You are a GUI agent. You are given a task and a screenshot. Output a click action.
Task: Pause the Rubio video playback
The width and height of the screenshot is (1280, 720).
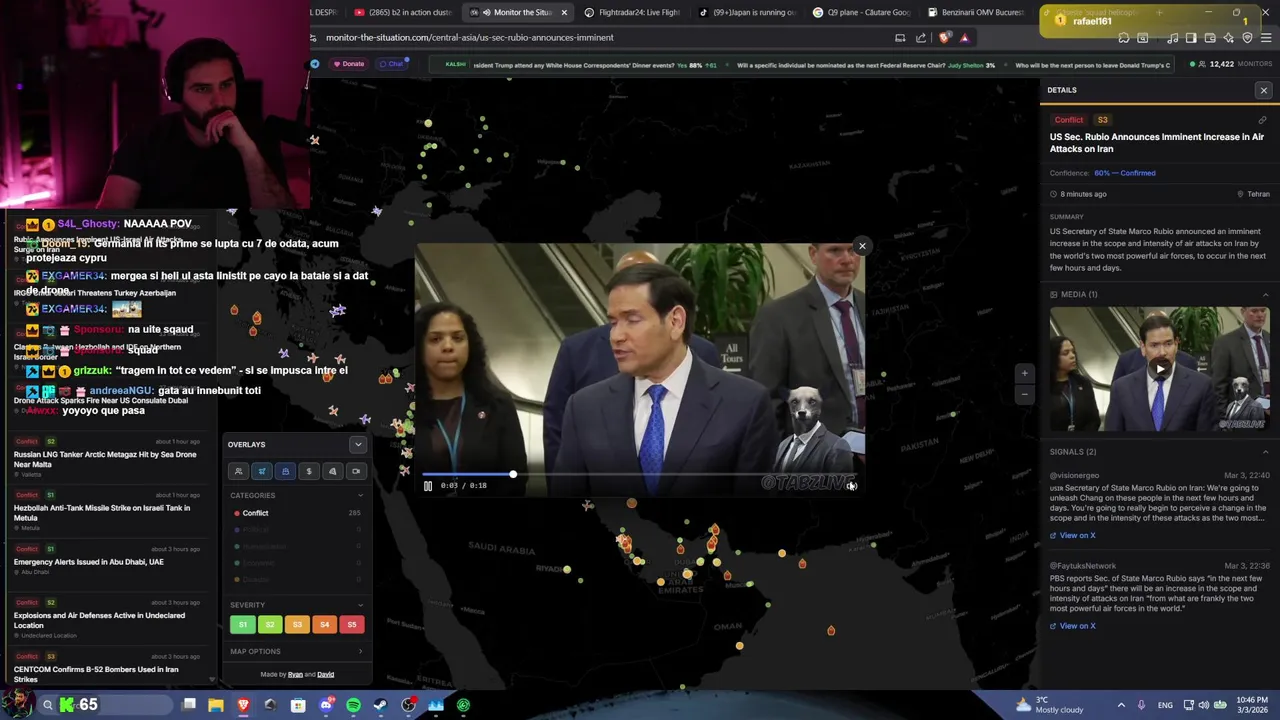pos(428,486)
